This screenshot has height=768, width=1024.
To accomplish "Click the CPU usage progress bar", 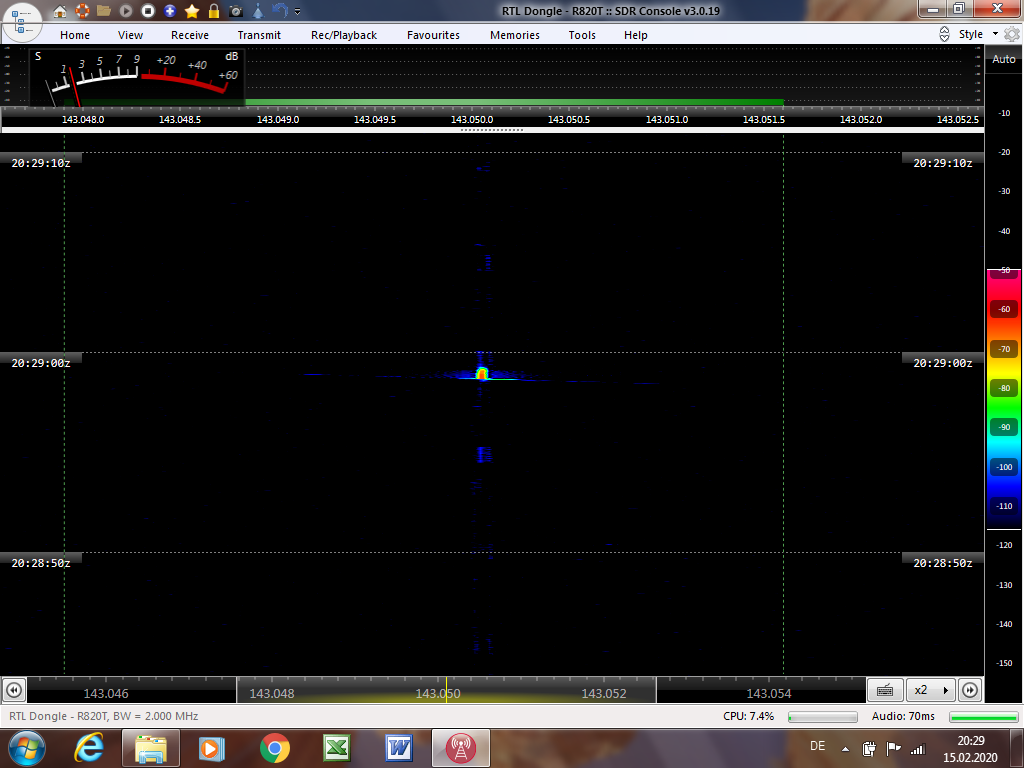I will click(823, 717).
